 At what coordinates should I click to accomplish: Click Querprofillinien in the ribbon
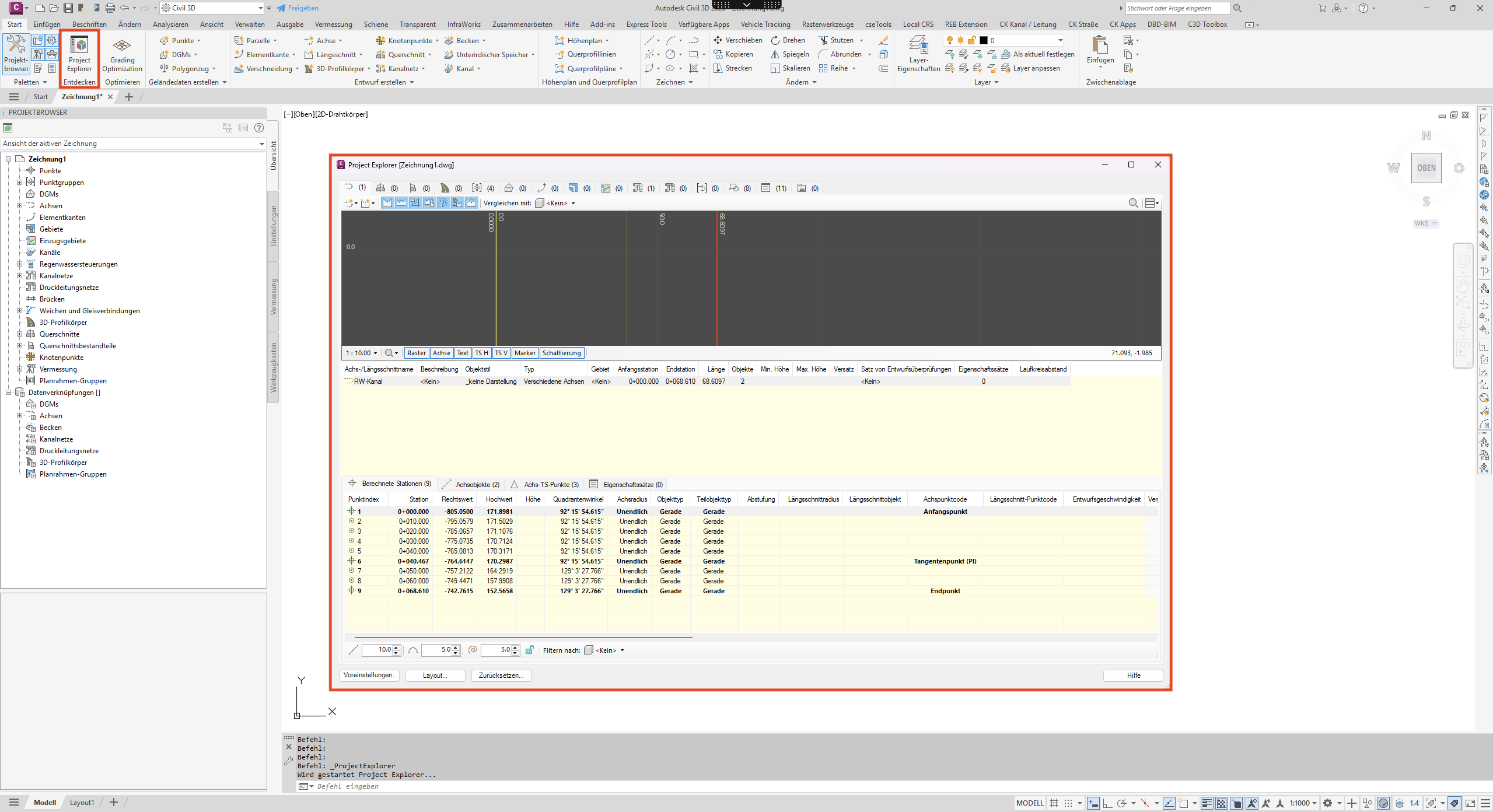(x=585, y=54)
